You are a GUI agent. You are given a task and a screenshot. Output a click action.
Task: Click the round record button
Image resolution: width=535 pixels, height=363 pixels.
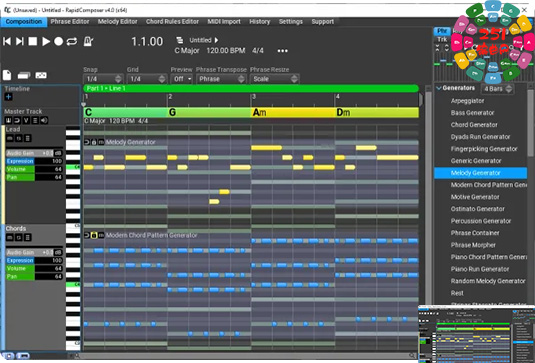(x=59, y=42)
